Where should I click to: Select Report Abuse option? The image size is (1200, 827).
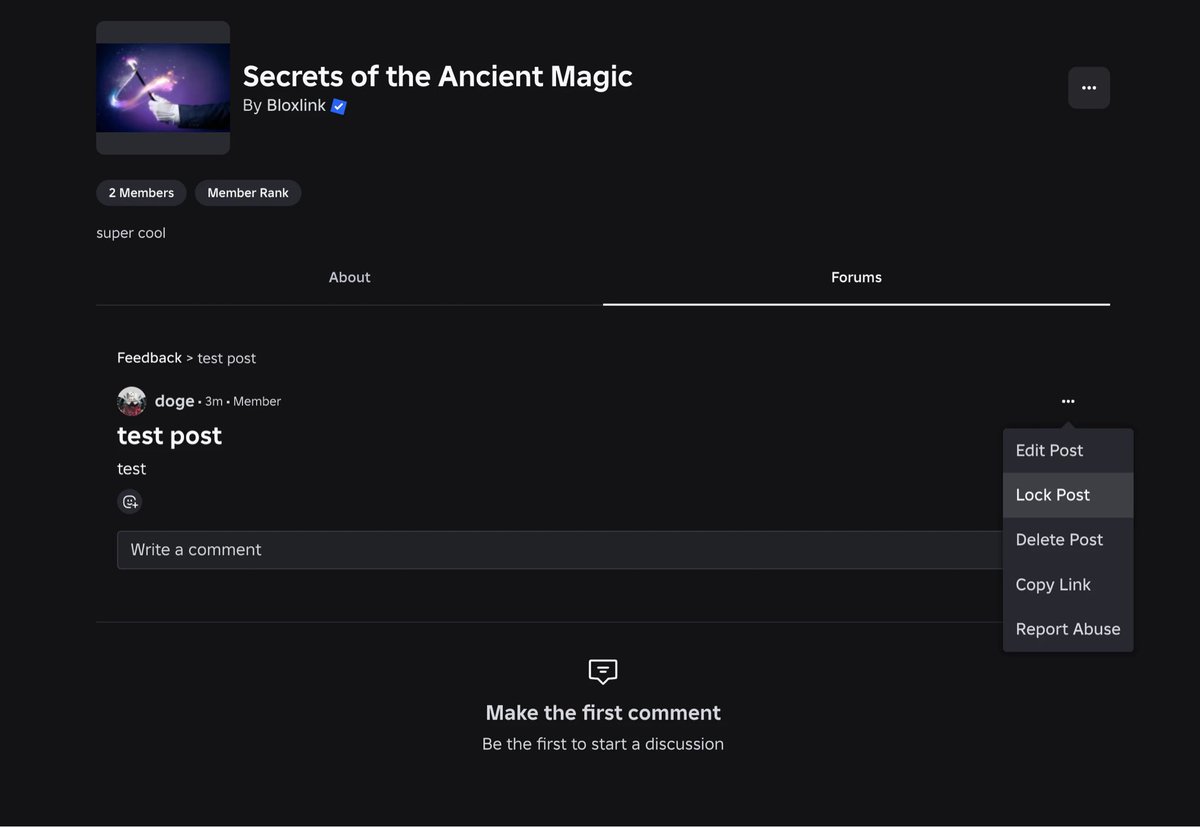click(x=1068, y=629)
